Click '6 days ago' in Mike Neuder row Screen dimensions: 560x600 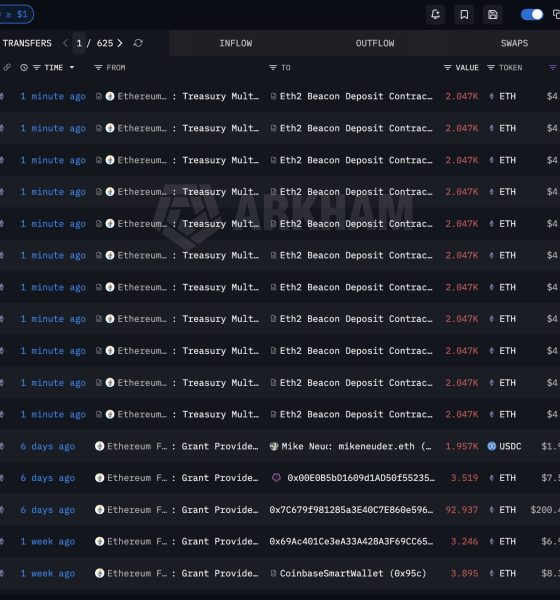(x=47, y=447)
